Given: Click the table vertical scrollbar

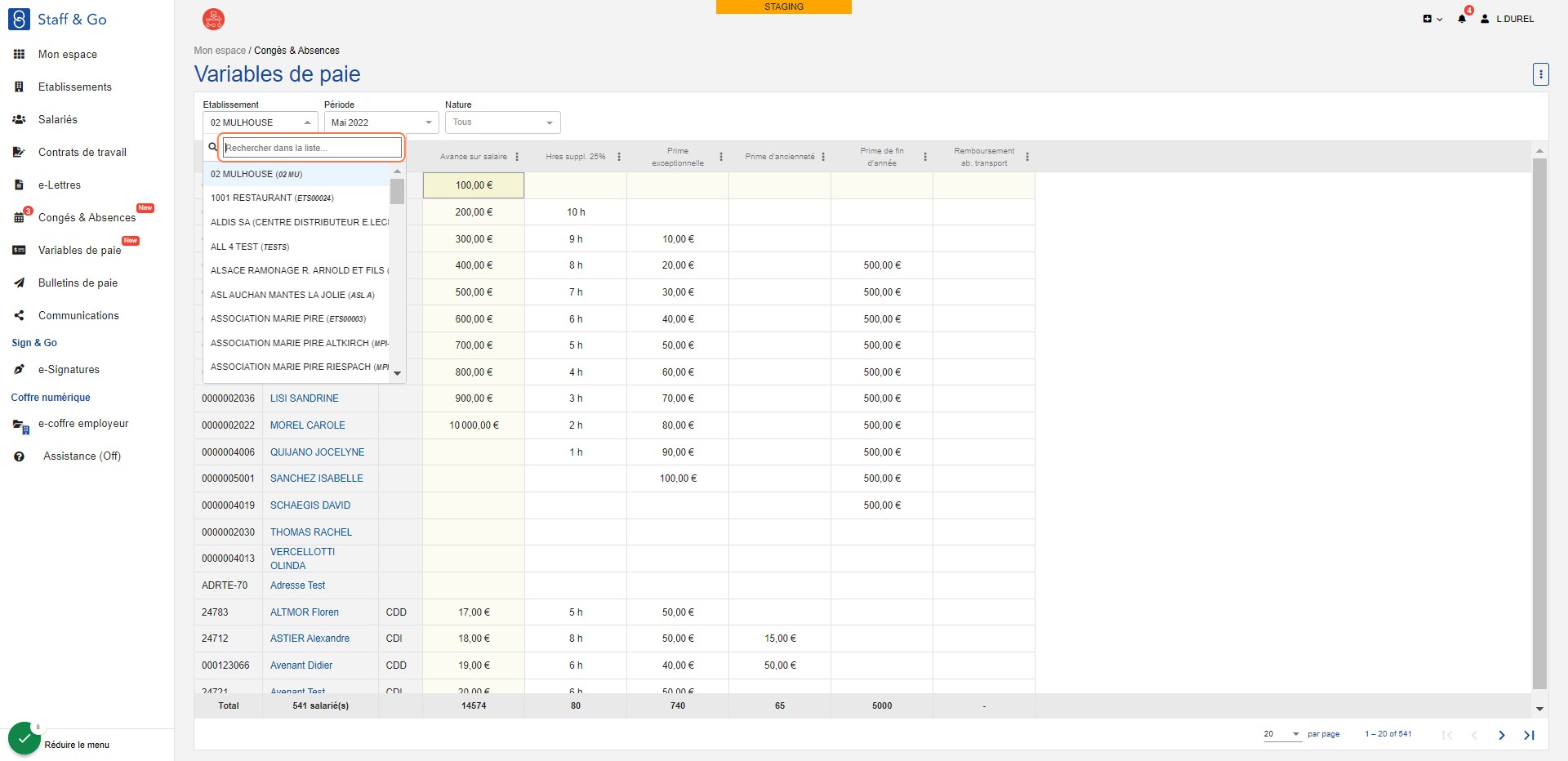Looking at the screenshot, I should (1539, 425).
